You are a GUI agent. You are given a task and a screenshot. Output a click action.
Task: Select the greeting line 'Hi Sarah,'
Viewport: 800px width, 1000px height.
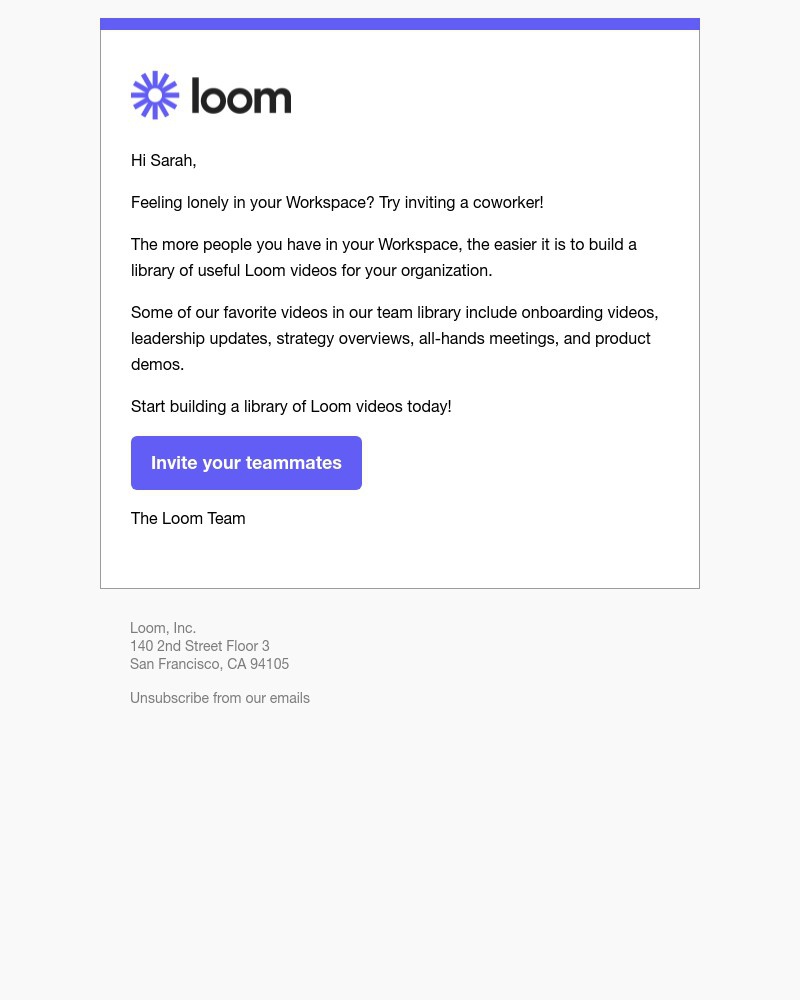click(163, 160)
